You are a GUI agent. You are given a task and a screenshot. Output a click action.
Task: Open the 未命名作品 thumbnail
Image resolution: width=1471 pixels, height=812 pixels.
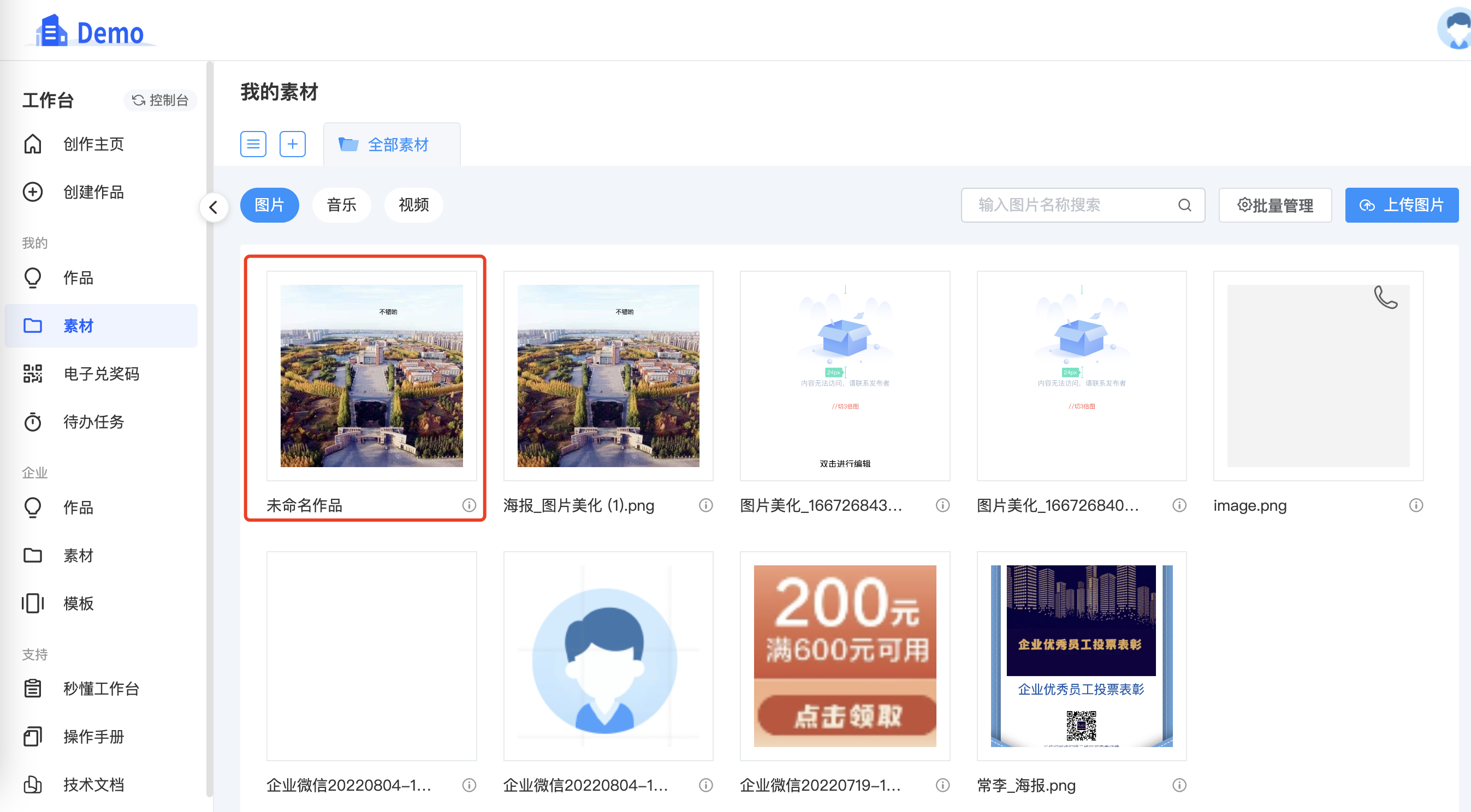point(372,375)
